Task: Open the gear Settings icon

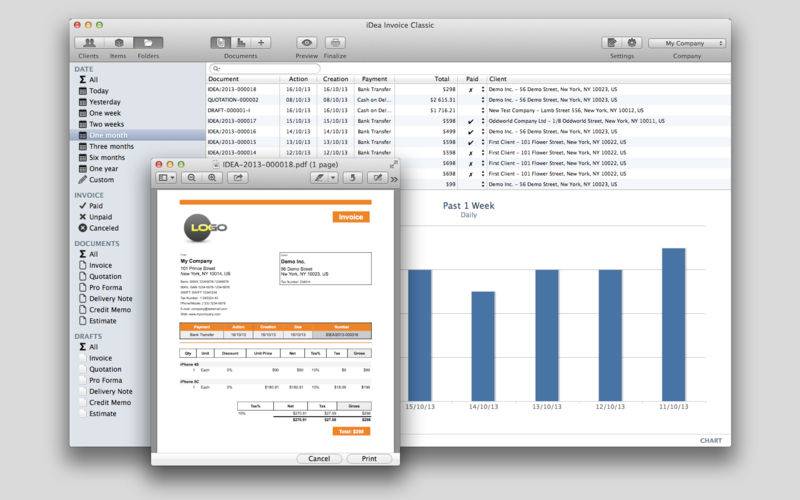Action: 632,43
